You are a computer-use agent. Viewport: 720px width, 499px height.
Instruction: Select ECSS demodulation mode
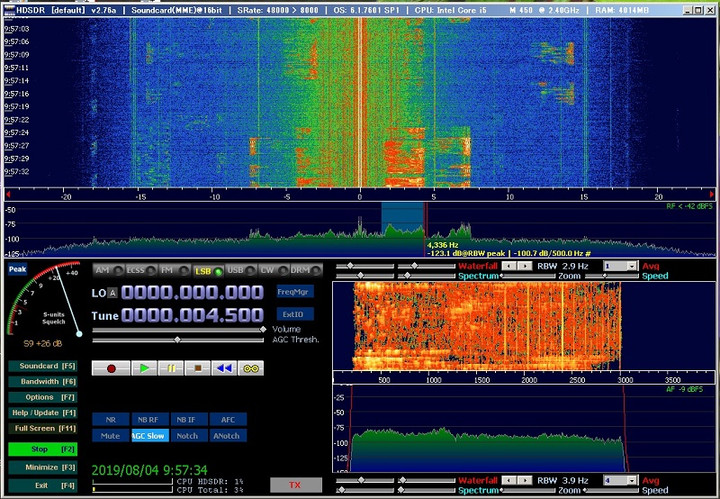(141, 270)
